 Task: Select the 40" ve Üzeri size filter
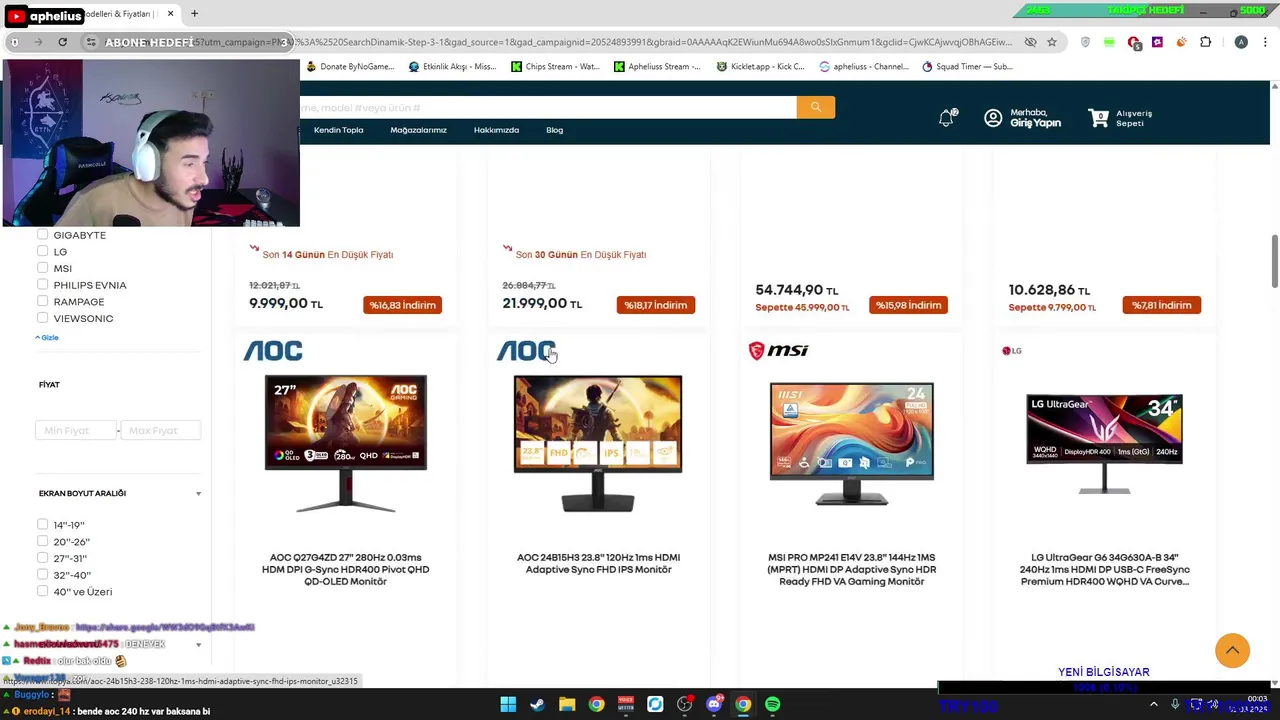click(x=42, y=591)
